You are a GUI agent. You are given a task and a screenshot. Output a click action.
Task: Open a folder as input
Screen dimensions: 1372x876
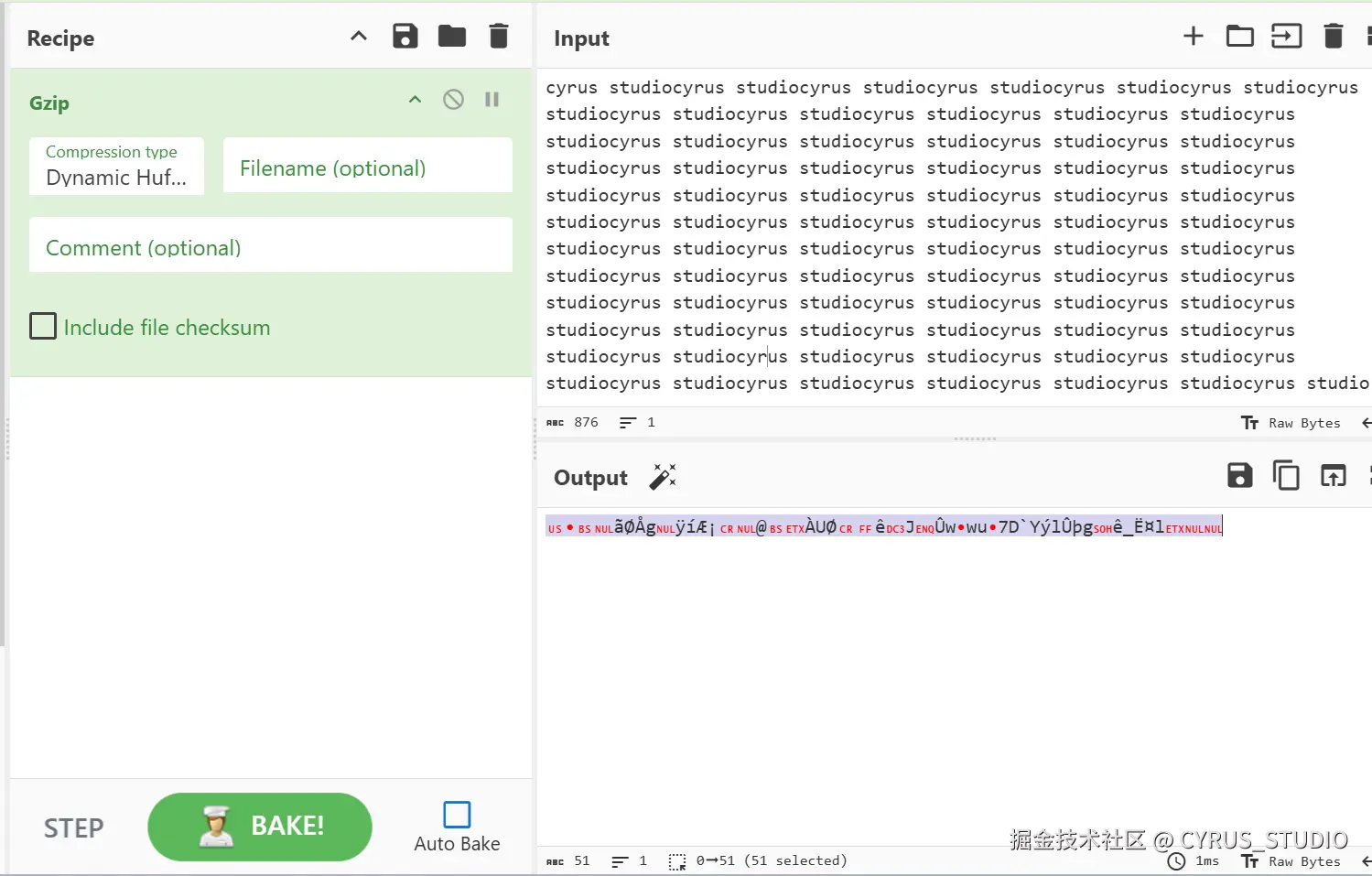[1240, 37]
